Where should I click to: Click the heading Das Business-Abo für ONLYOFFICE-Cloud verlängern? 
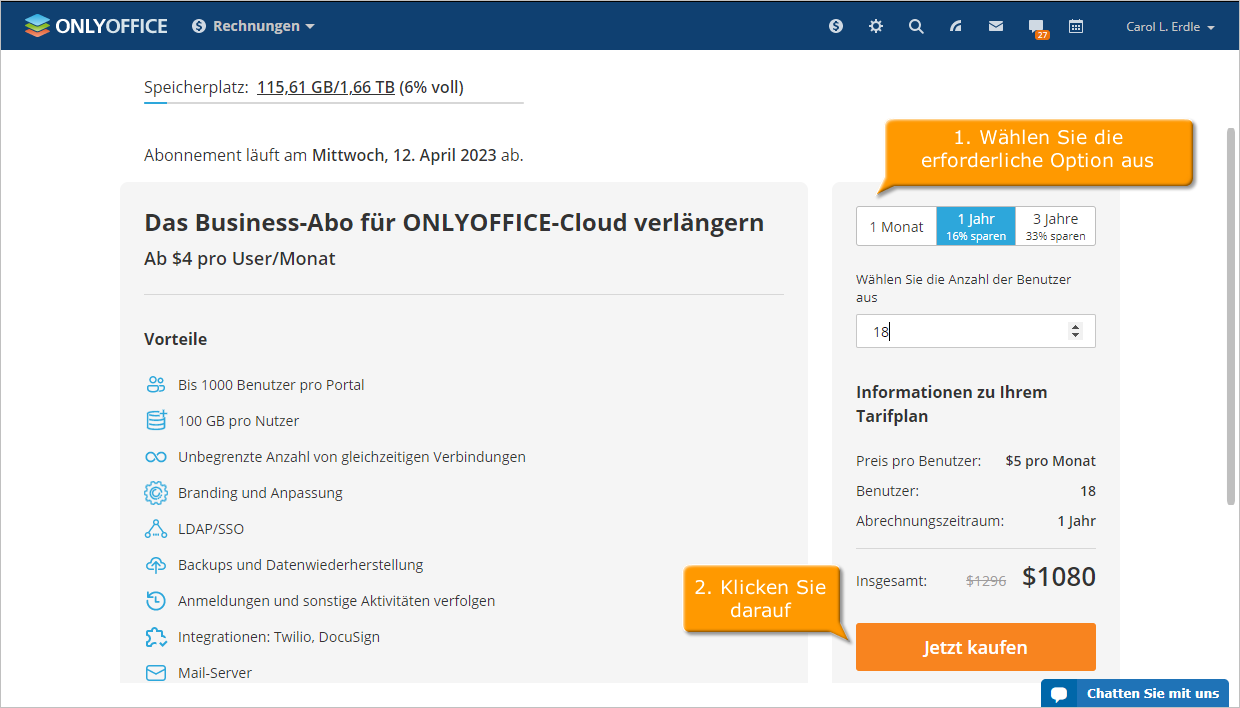coord(454,222)
